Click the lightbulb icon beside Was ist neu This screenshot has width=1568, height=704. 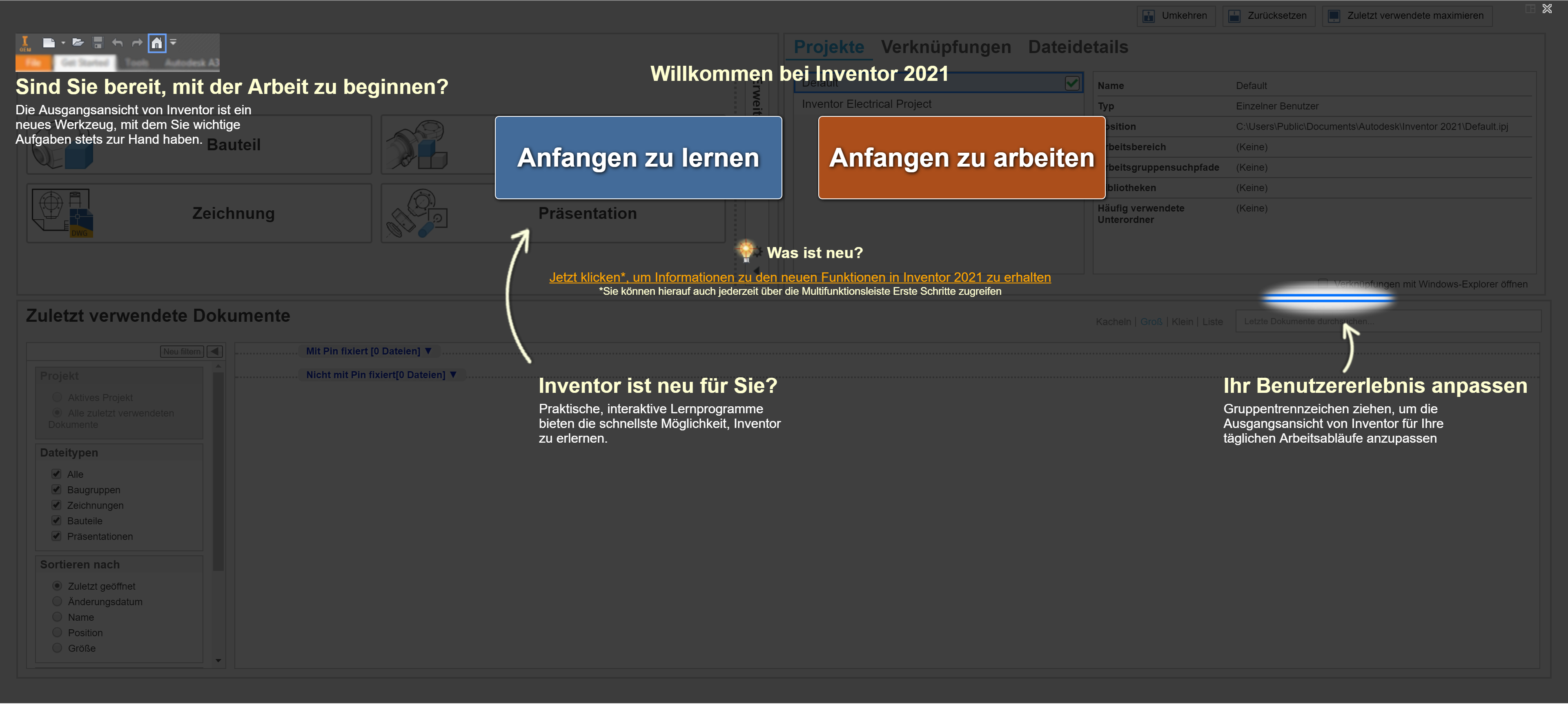pyautogui.click(x=746, y=250)
